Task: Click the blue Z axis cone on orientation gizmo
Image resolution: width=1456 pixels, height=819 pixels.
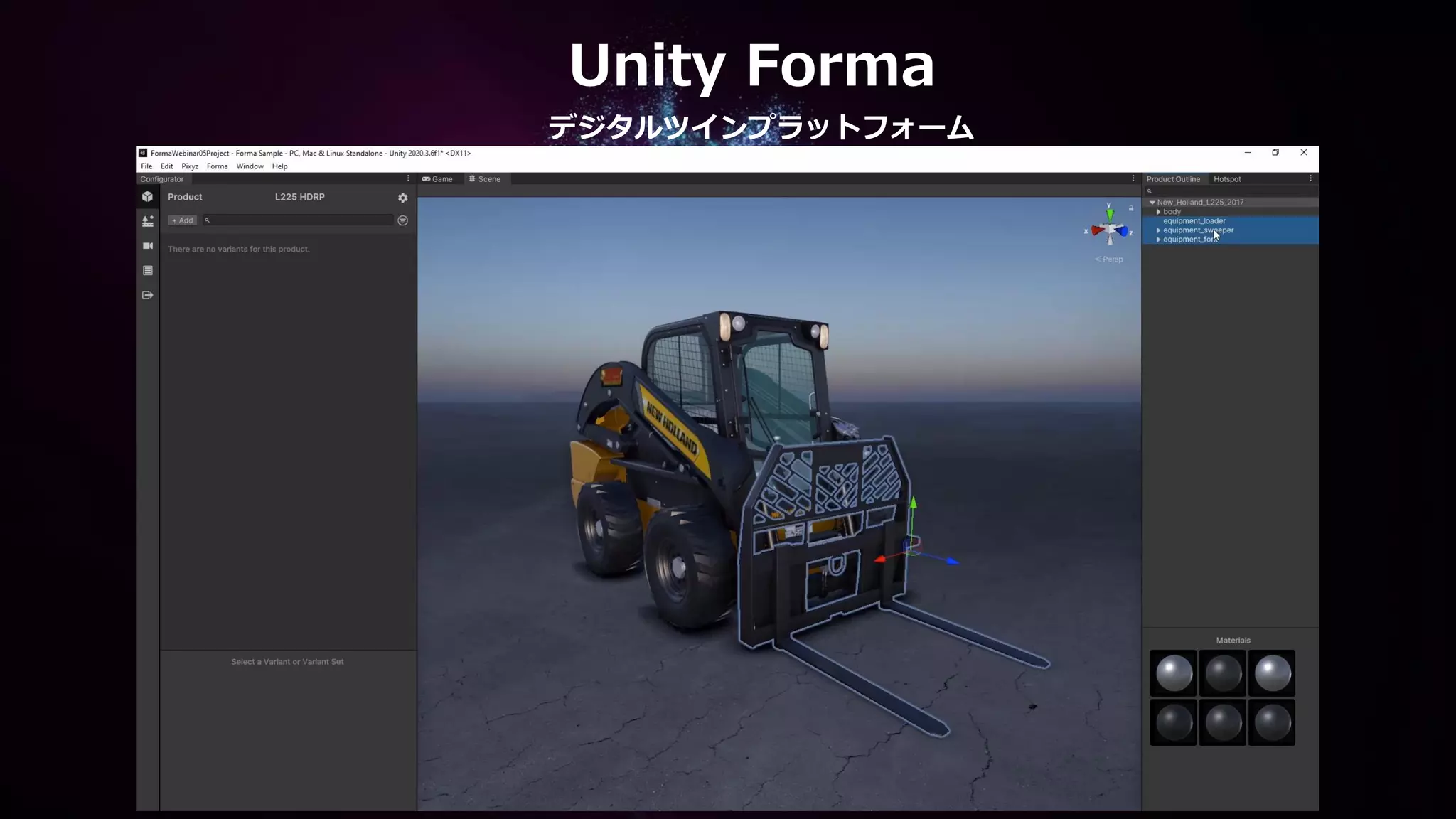Action: pyautogui.click(x=1123, y=231)
